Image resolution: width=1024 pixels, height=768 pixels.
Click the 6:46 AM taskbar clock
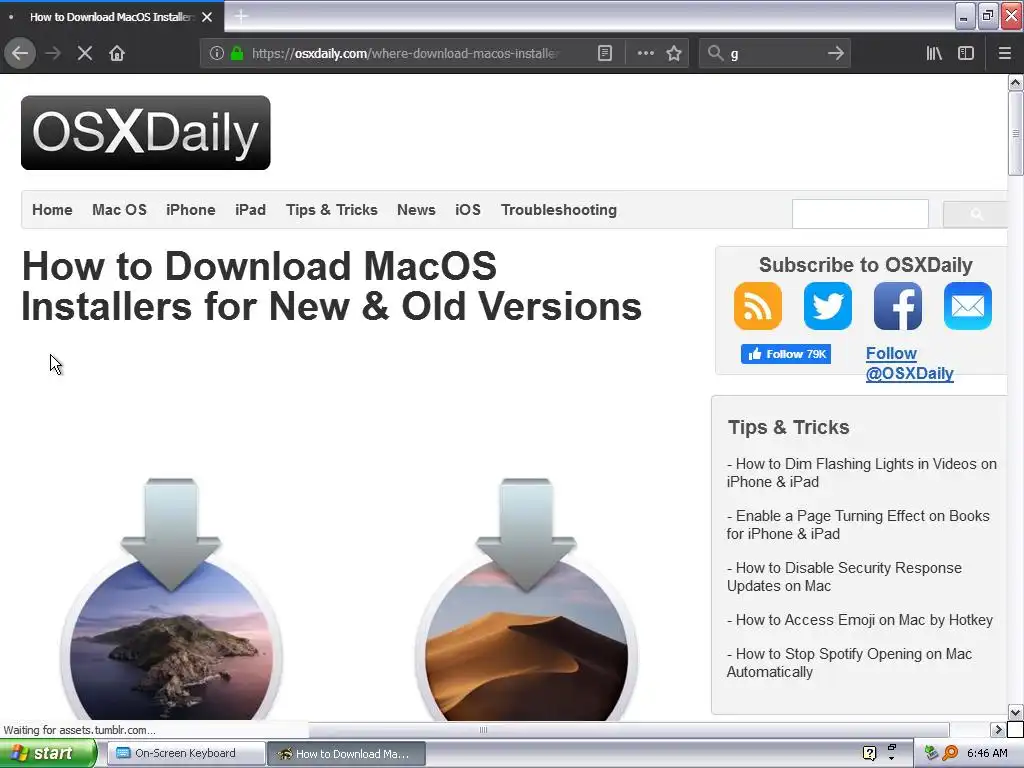987,754
